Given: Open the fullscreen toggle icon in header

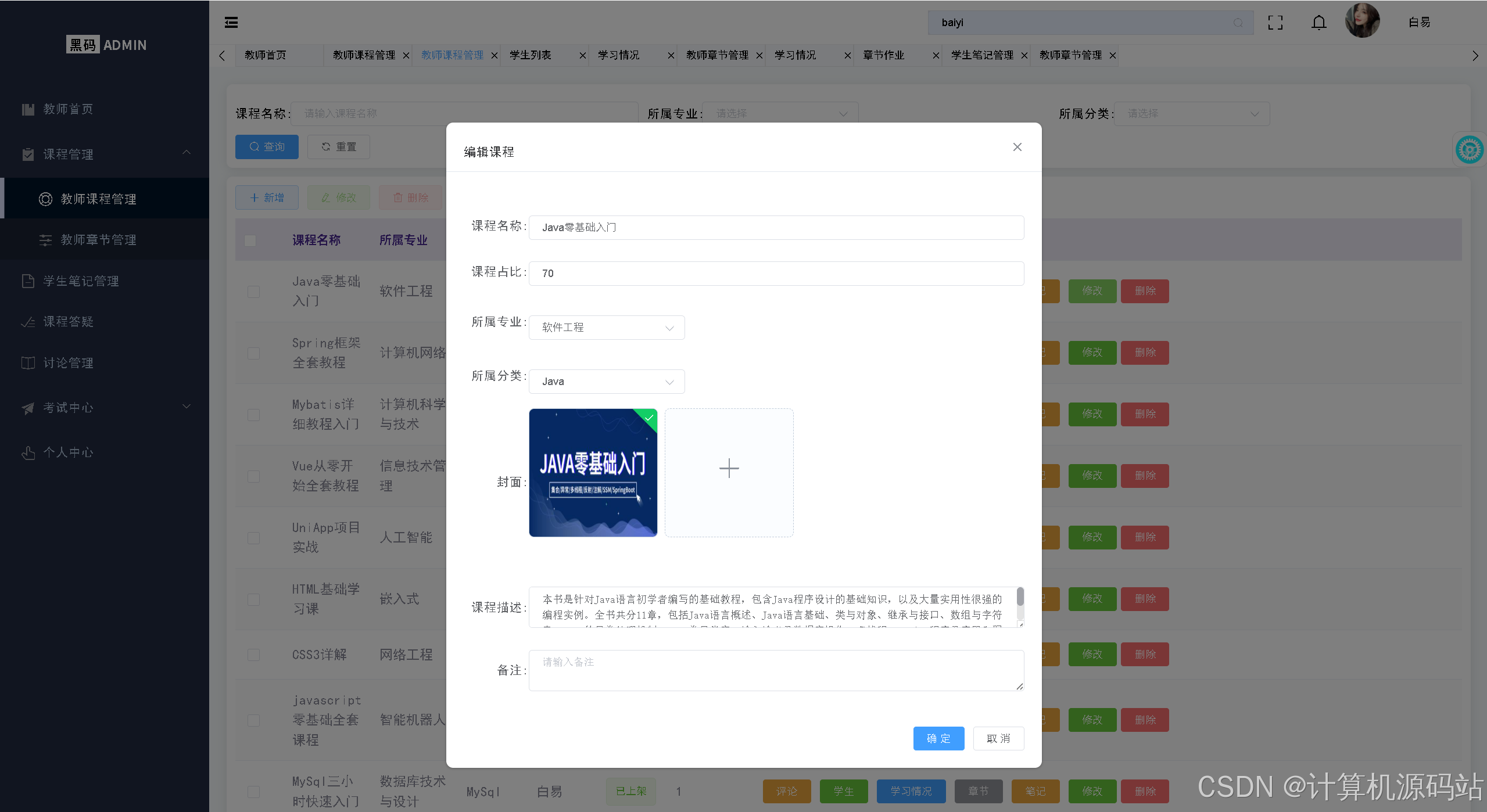Looking at the screenshot, I should click(x=1275, y=22).
